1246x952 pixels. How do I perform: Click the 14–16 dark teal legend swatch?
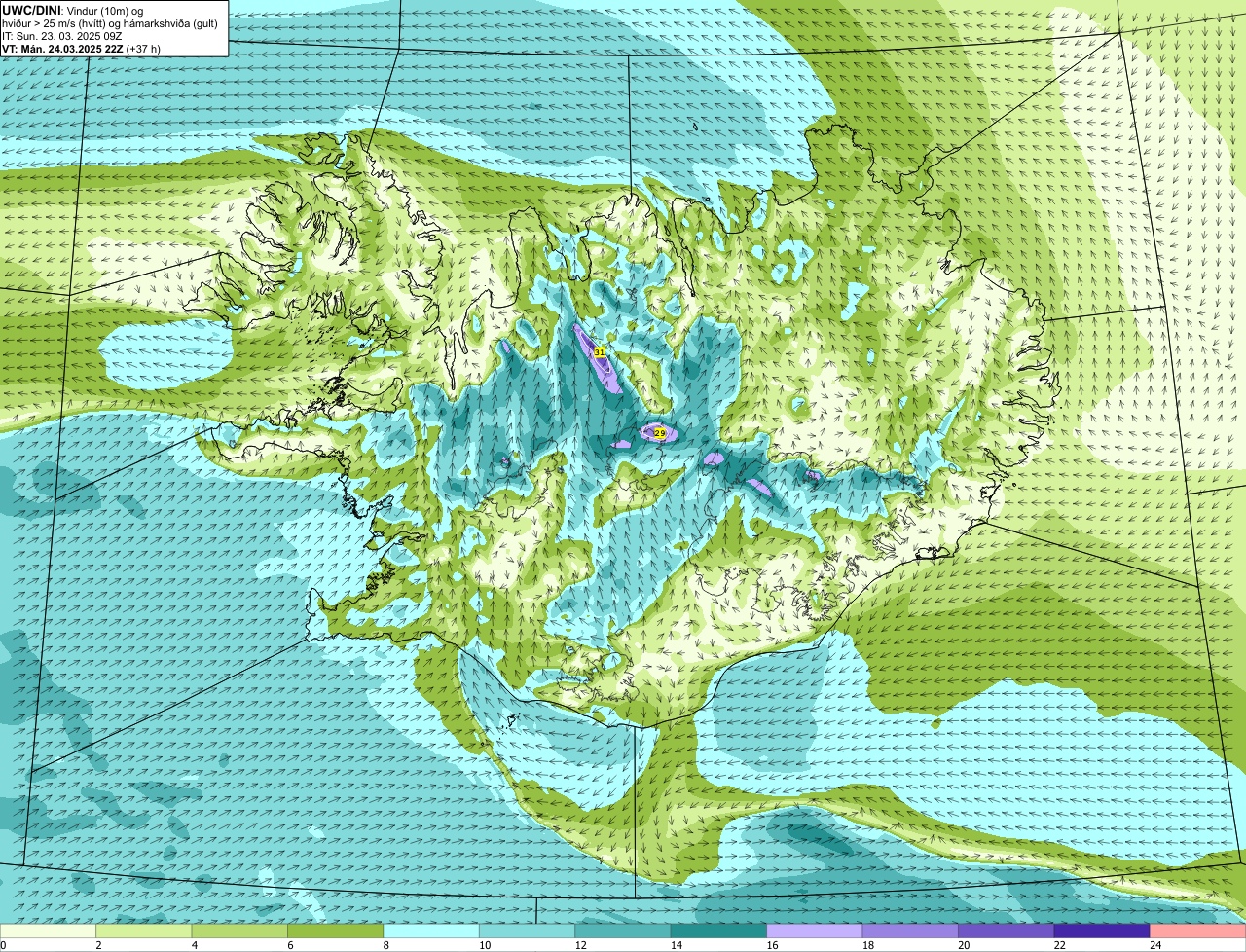(x=719, y=931)
